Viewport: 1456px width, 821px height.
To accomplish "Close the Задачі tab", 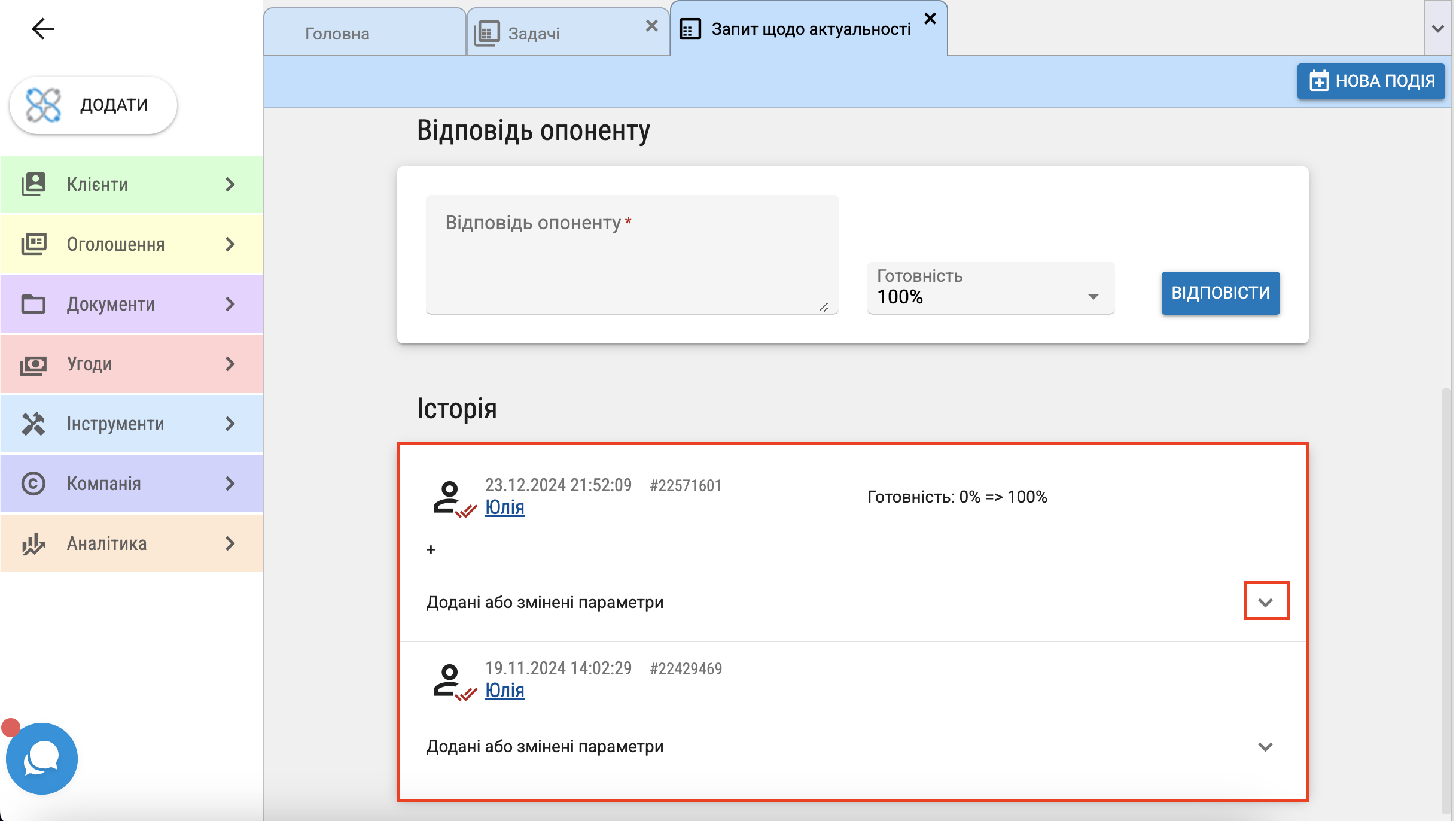I will click(652, 26).
